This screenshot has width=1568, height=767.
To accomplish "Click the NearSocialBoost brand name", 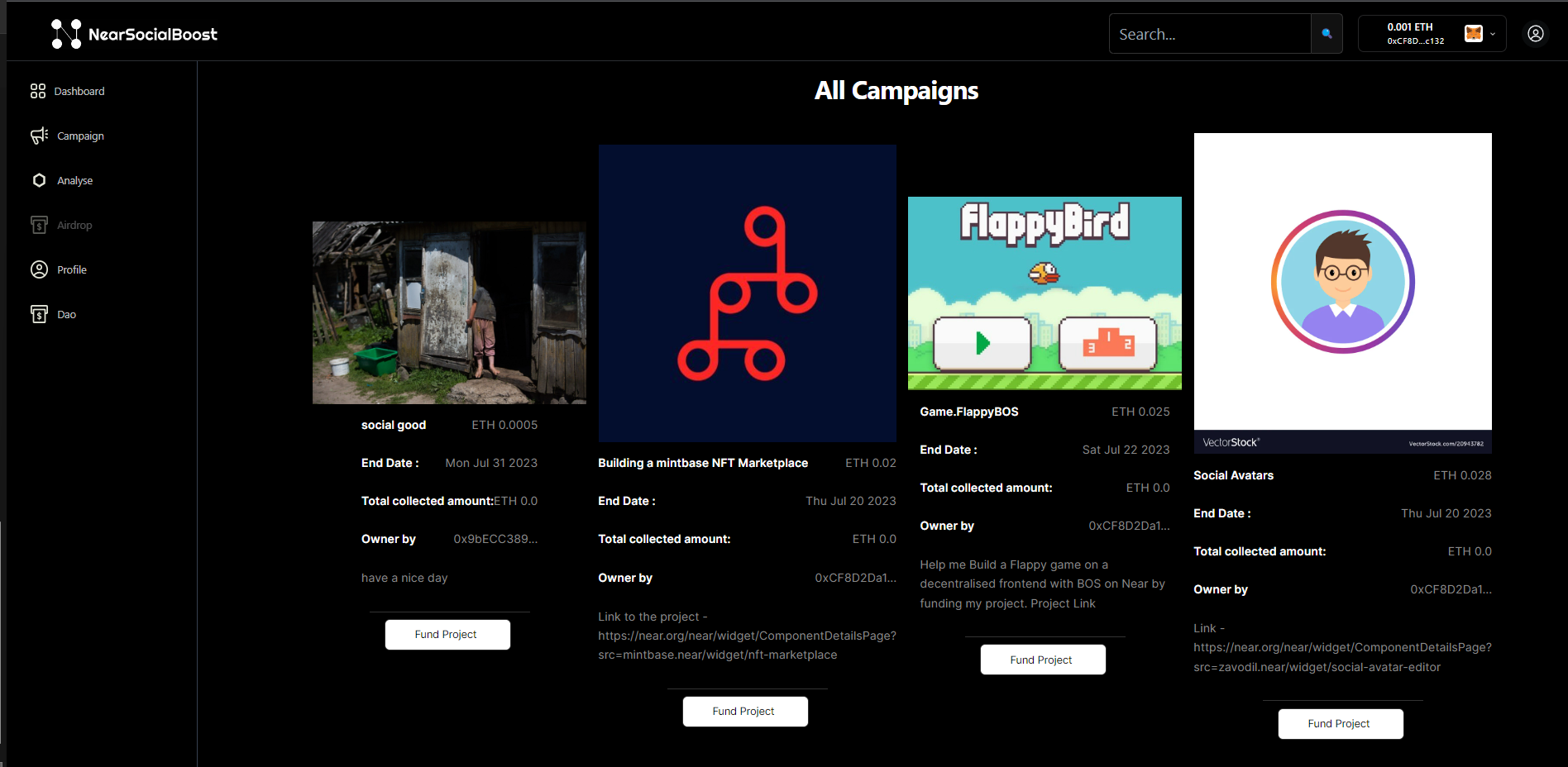I will (153, 34).
